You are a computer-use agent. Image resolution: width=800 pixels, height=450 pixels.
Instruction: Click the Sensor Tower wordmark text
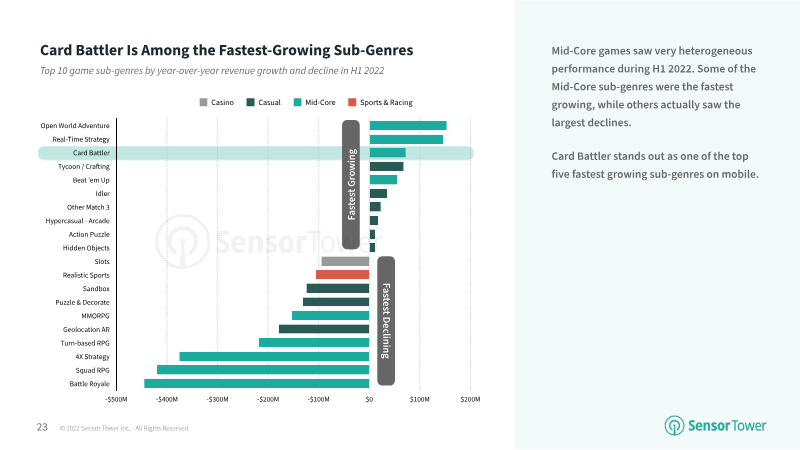727,426
